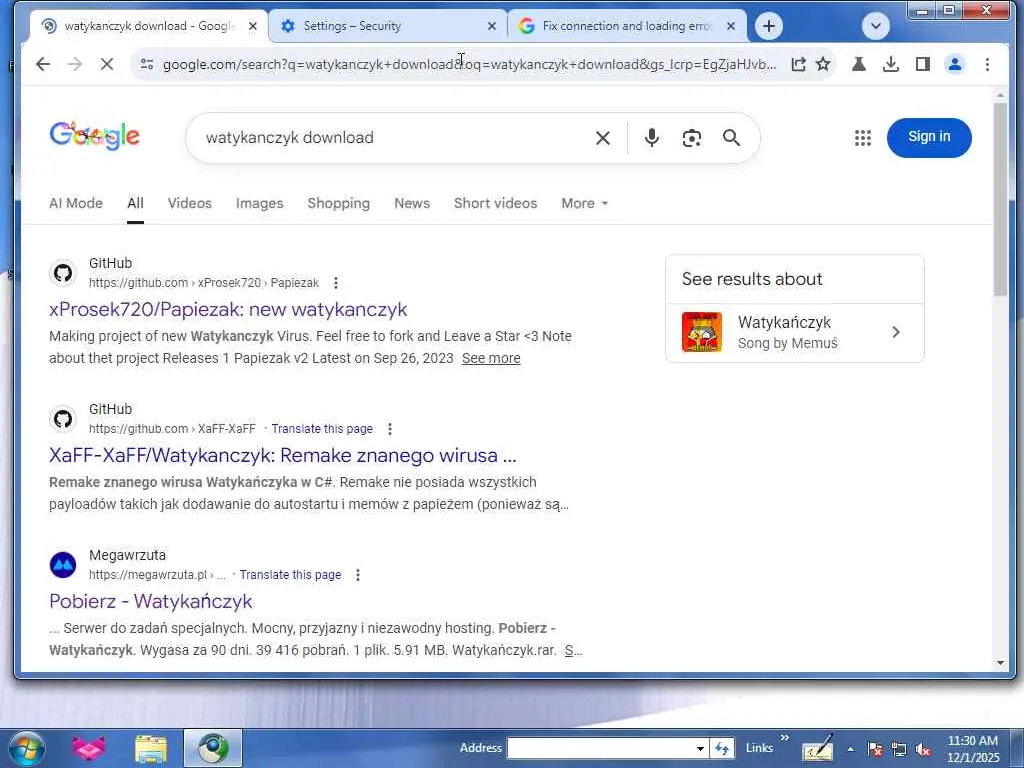Viewport: 1024px width, 768px height.
Task: Open the AI Mode search tab
Action: click(76, 203)
